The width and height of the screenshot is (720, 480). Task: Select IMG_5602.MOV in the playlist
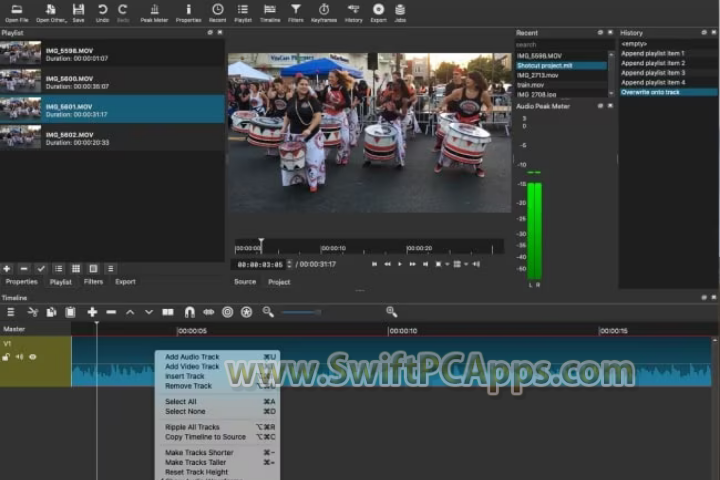click(112, 137)
